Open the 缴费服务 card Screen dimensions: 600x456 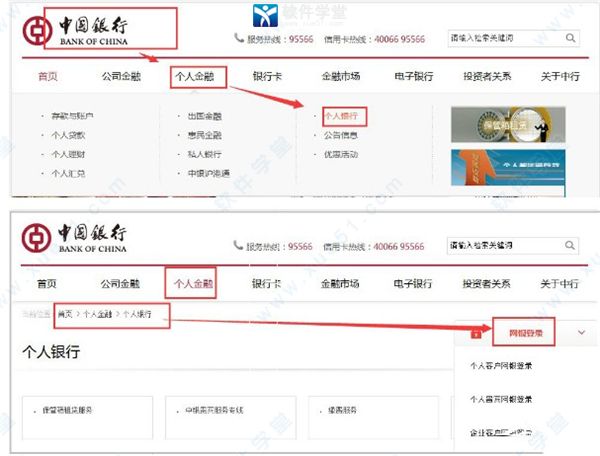[373, 418]
